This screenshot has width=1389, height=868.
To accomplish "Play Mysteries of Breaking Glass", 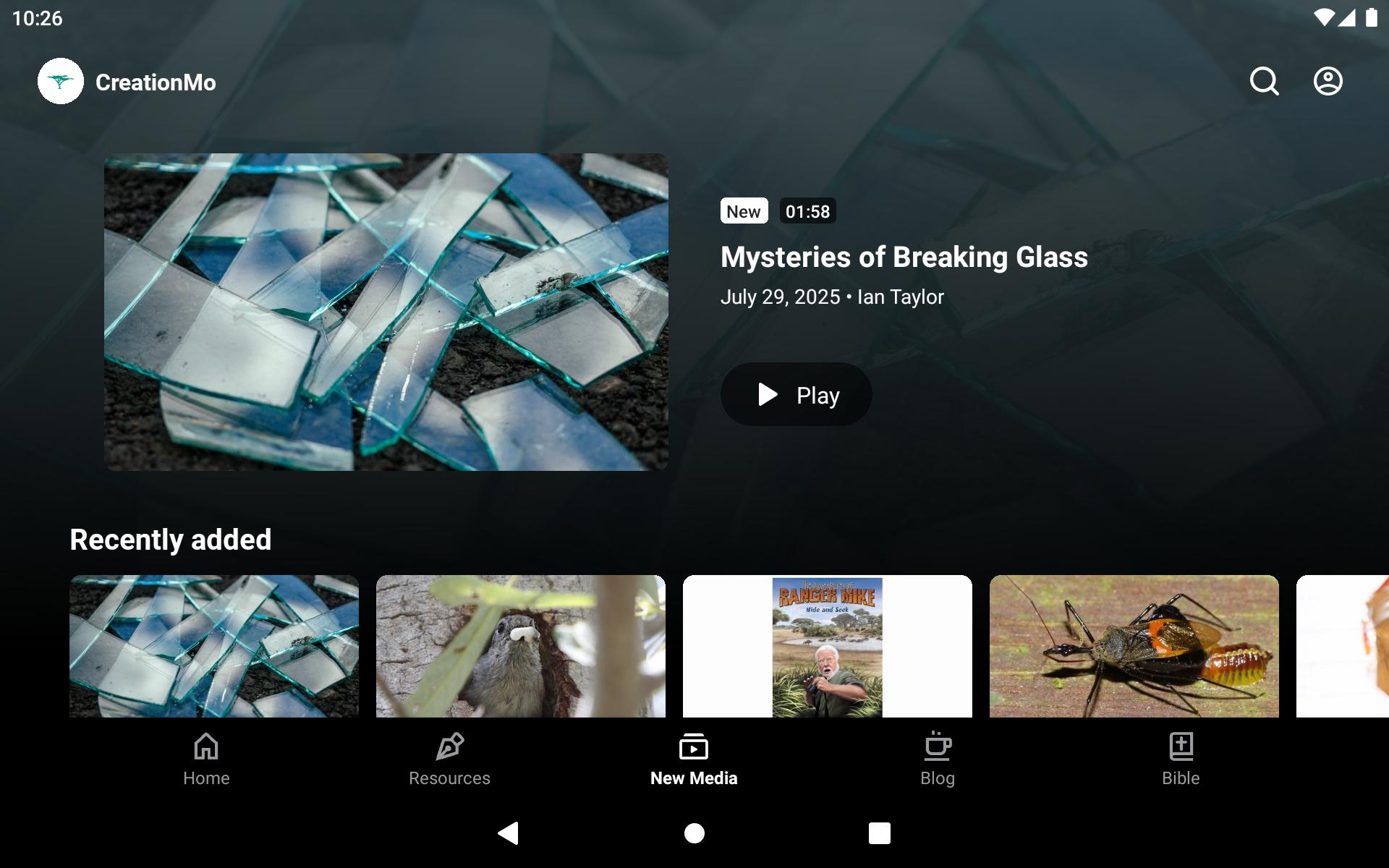I will [x=796, y=394].
